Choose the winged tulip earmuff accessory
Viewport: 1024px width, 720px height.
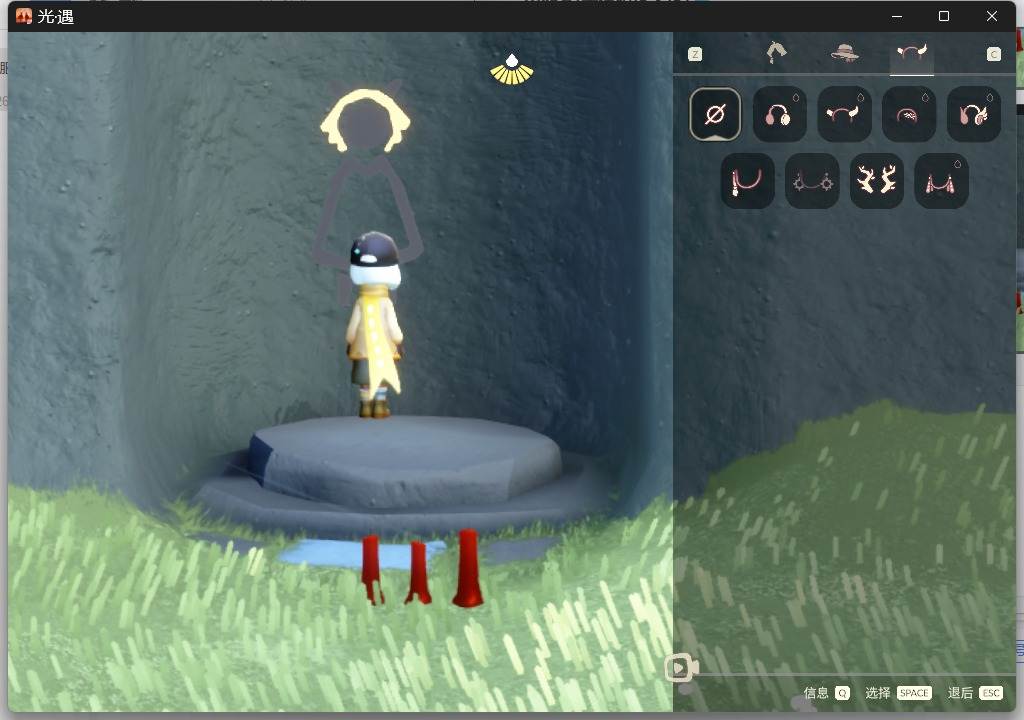[974, 114]
